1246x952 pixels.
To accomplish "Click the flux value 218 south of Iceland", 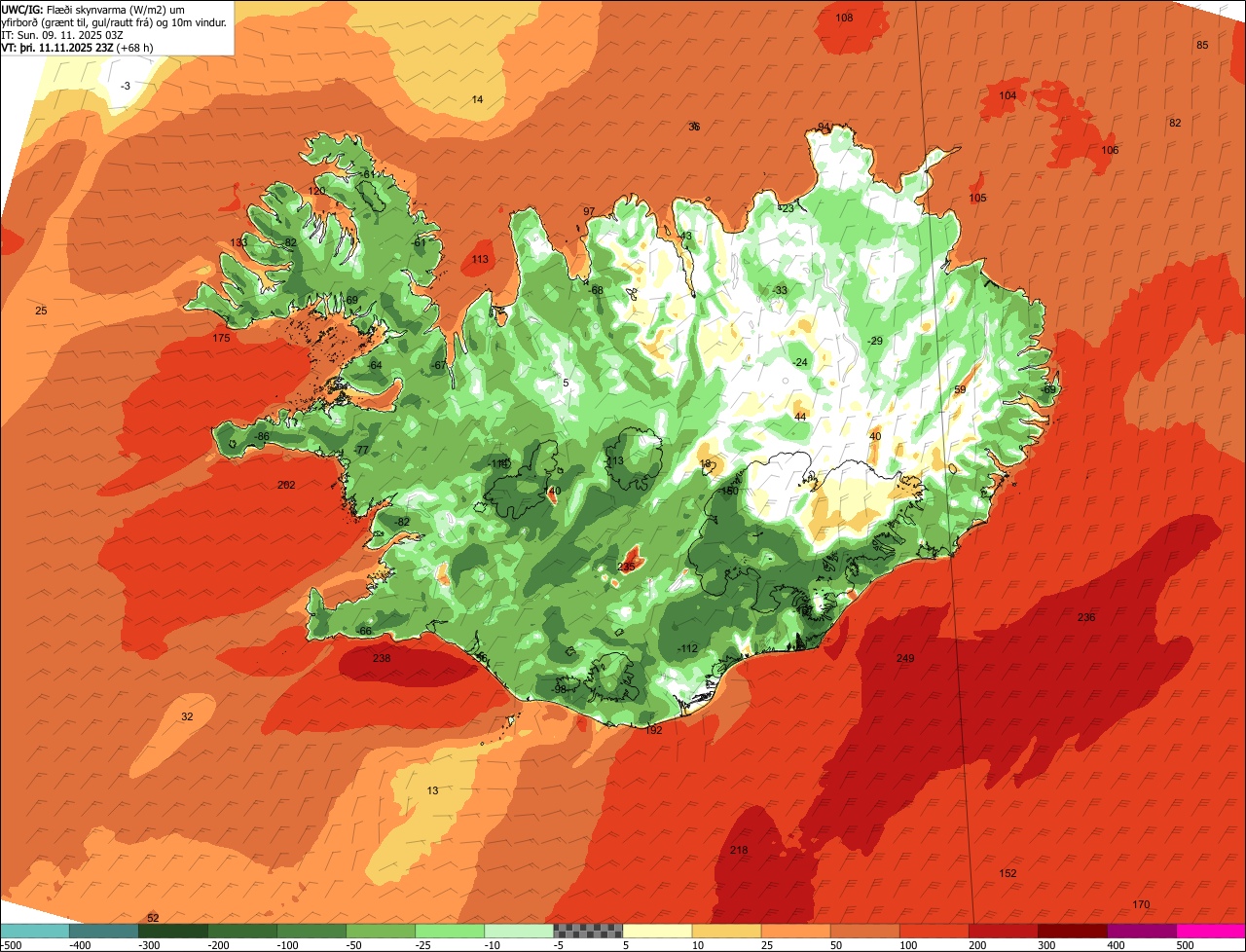I will tap(739, 851).
